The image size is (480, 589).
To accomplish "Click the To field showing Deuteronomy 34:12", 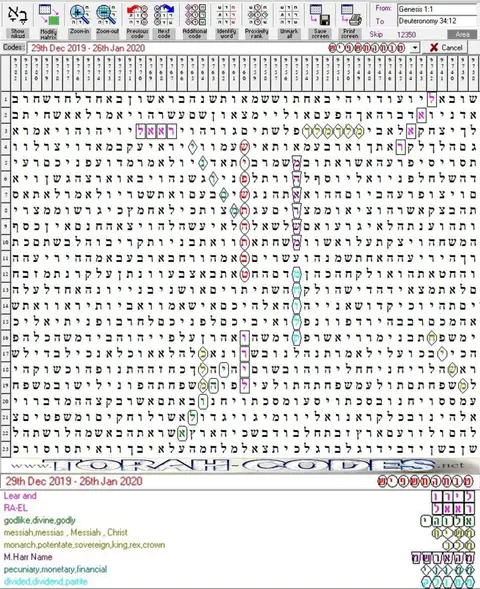I will tap(437, 21).
